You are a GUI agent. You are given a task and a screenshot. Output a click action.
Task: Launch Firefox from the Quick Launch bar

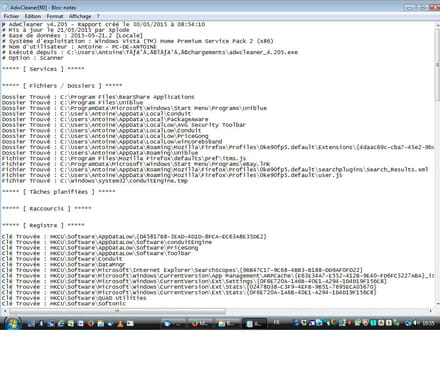point(91,324)
